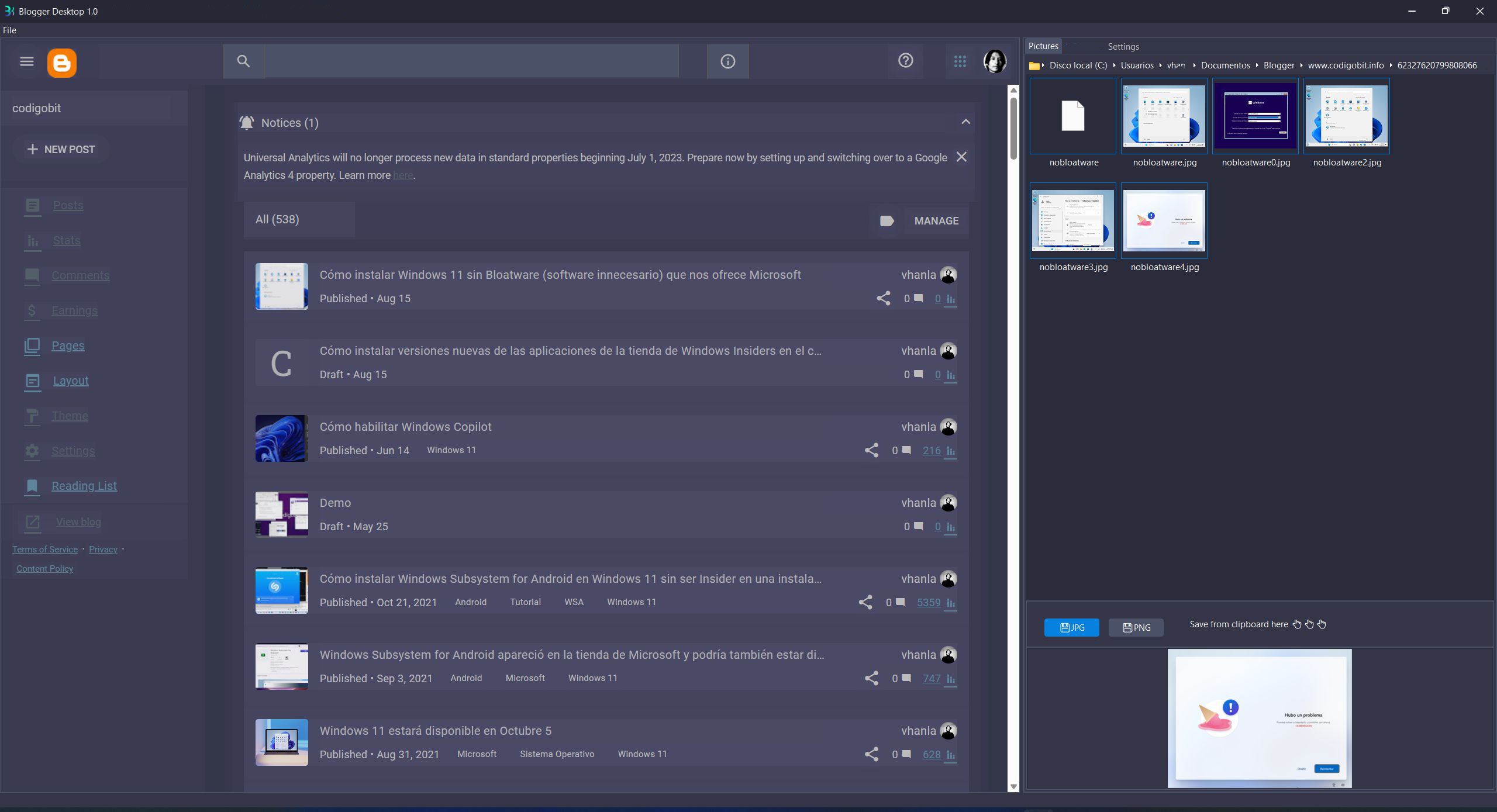
Task: Open the File menu
Action: click(9, 30)
